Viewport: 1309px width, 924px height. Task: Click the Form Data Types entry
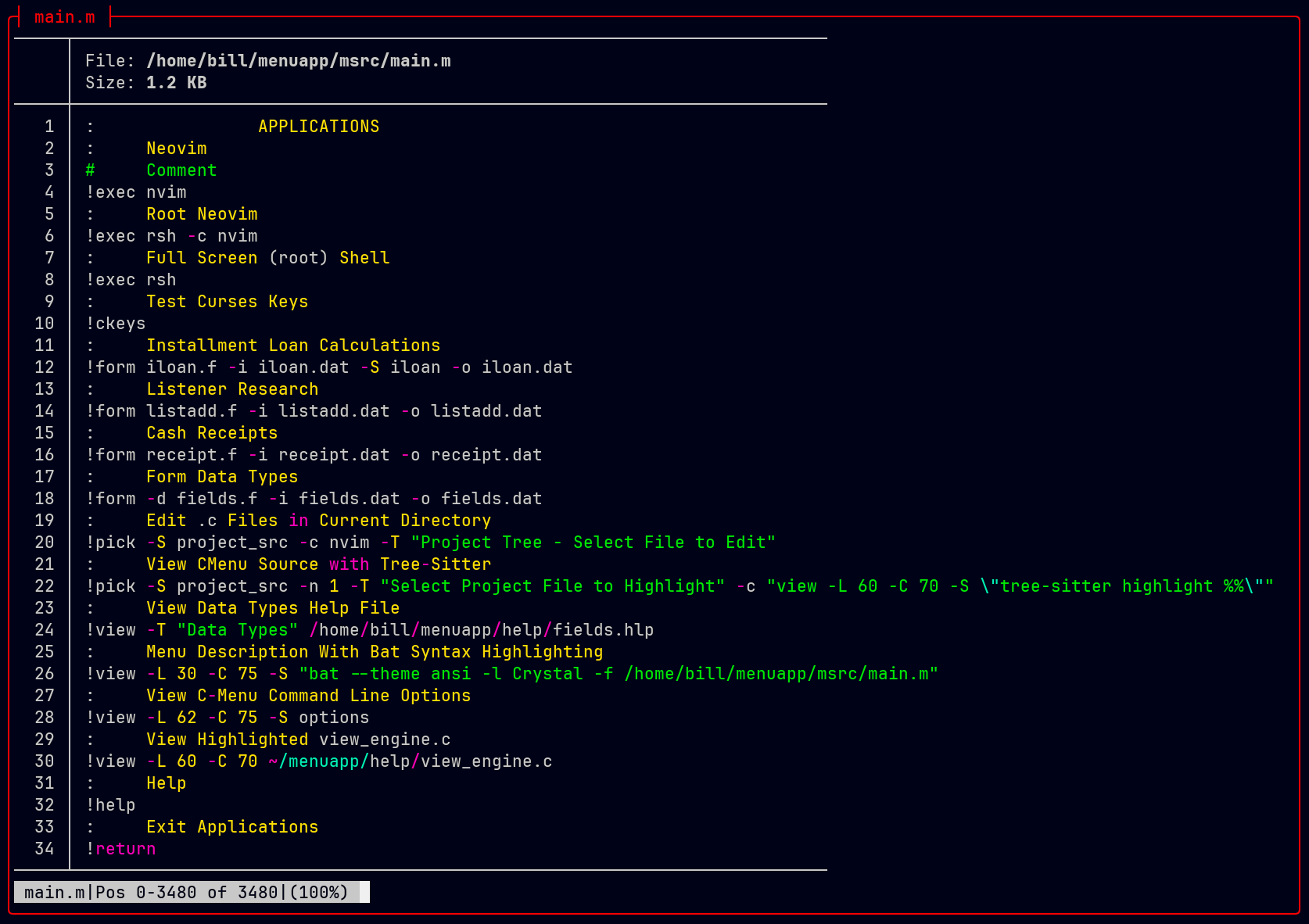click(x=221, y=477)
